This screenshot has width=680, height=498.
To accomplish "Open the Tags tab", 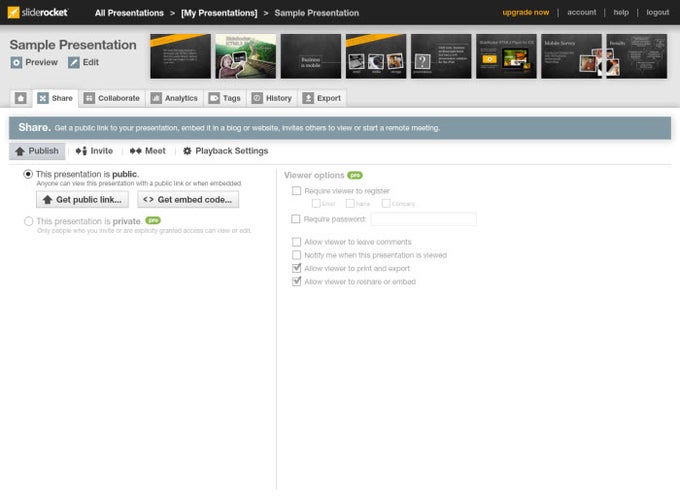I will coord(225,98).
